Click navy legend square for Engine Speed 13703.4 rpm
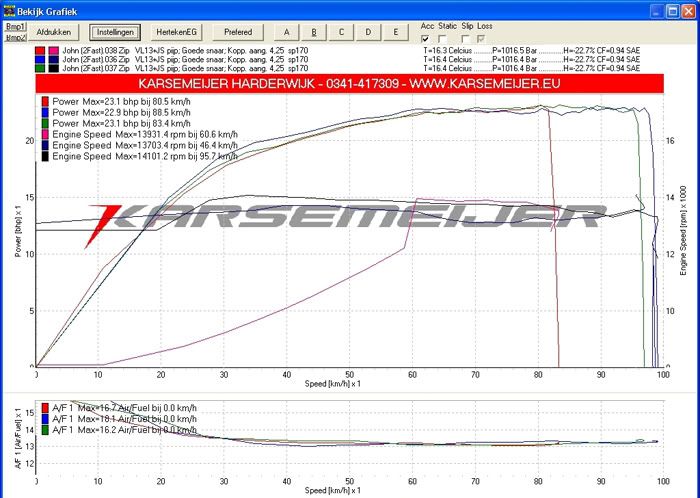This screenshot has height=498, width=700. point(45,145)
